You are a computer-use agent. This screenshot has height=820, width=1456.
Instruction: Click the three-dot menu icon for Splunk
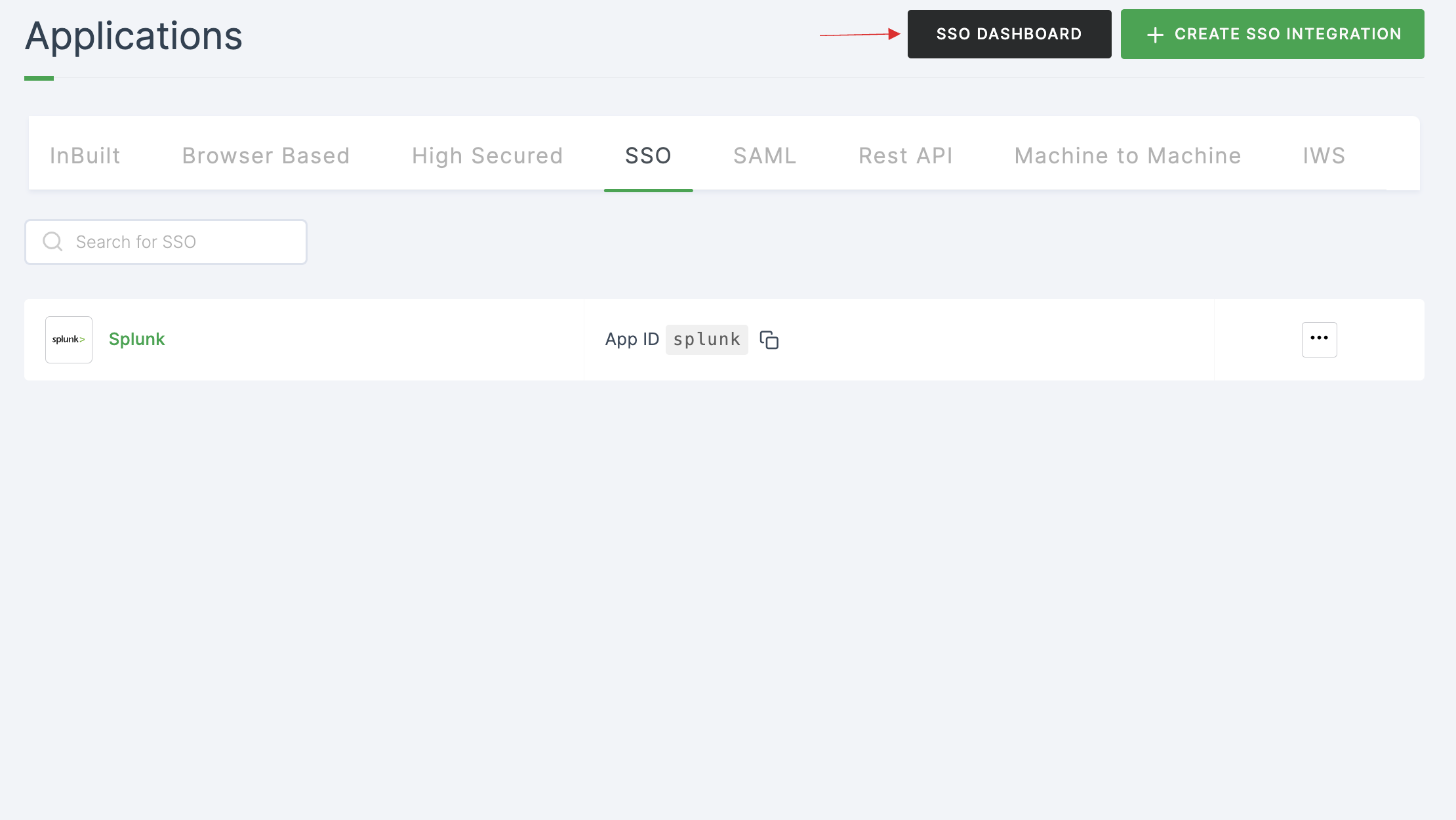coord(1320,338)
